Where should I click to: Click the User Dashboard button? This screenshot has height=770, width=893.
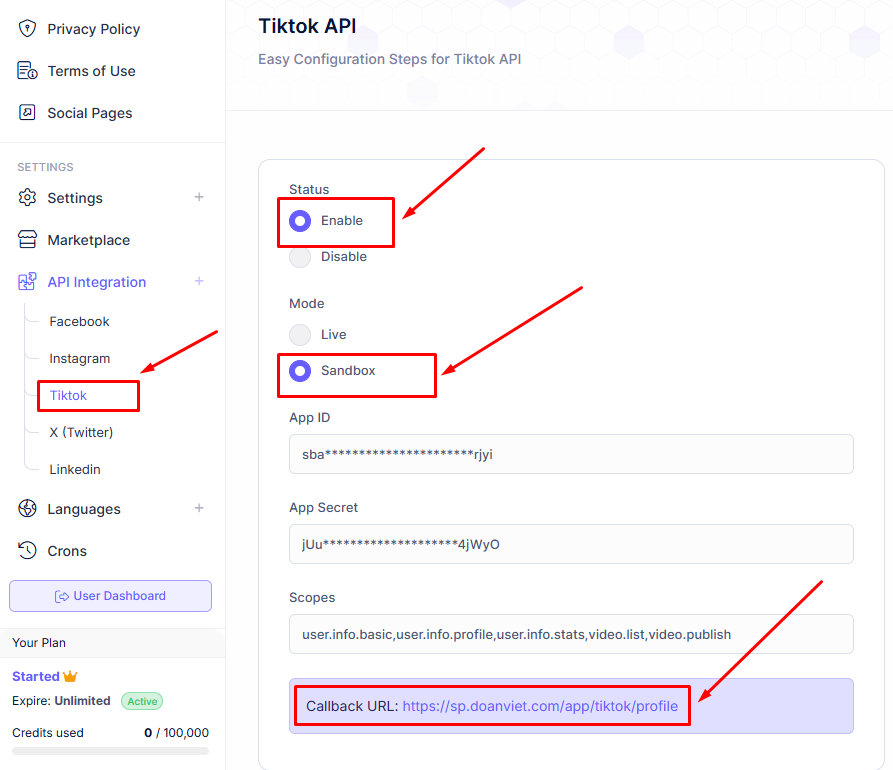110,596
